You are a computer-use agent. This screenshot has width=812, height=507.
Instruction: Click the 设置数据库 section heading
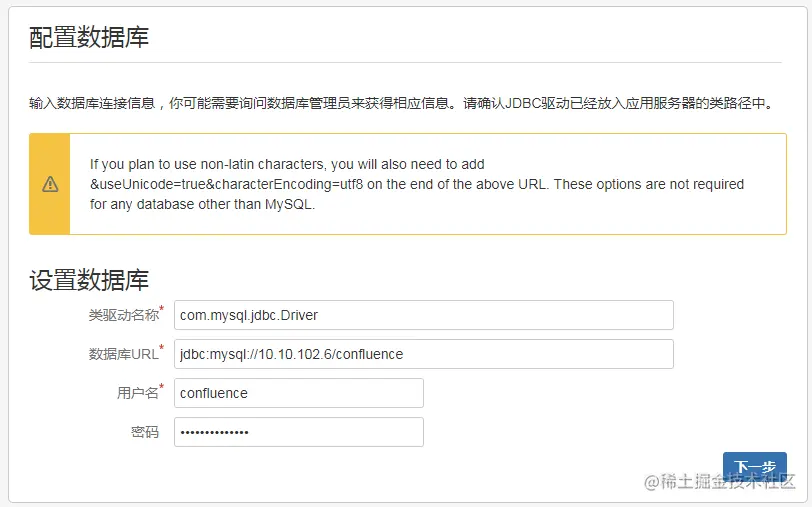tap(89, 280)
